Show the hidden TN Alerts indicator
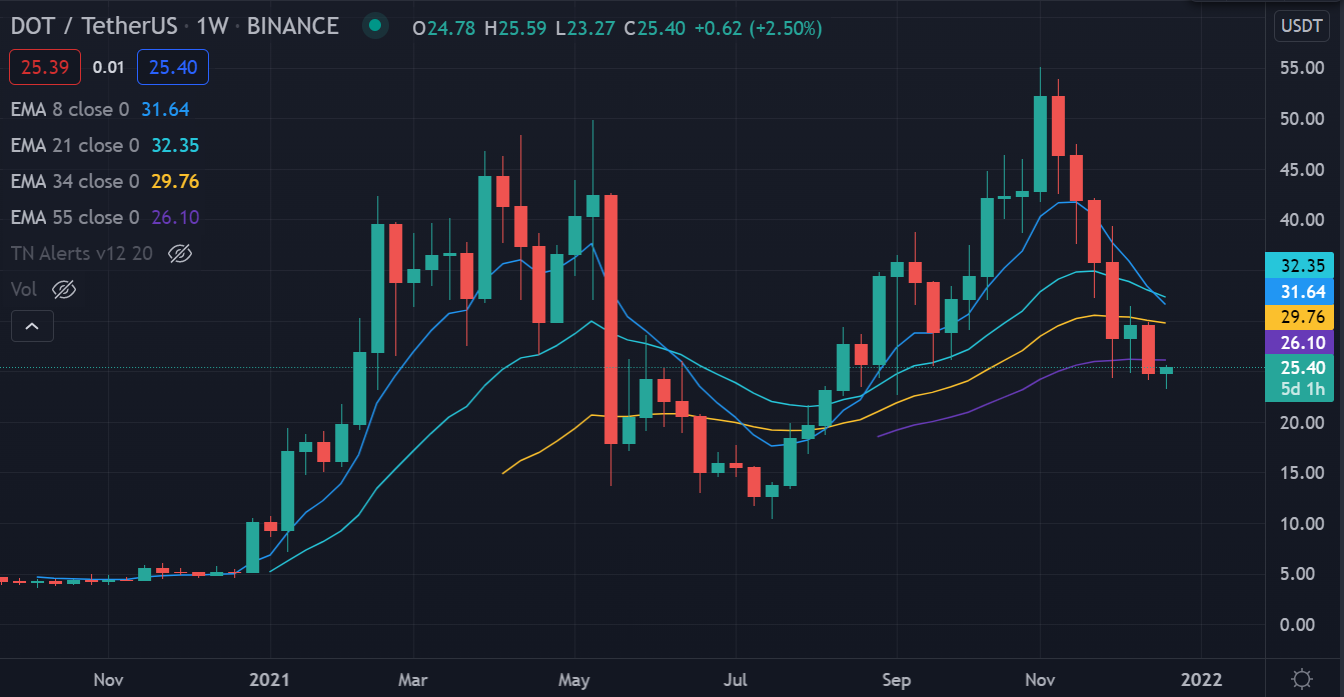This screenshot has width=1344, height=697. (180, 253)
